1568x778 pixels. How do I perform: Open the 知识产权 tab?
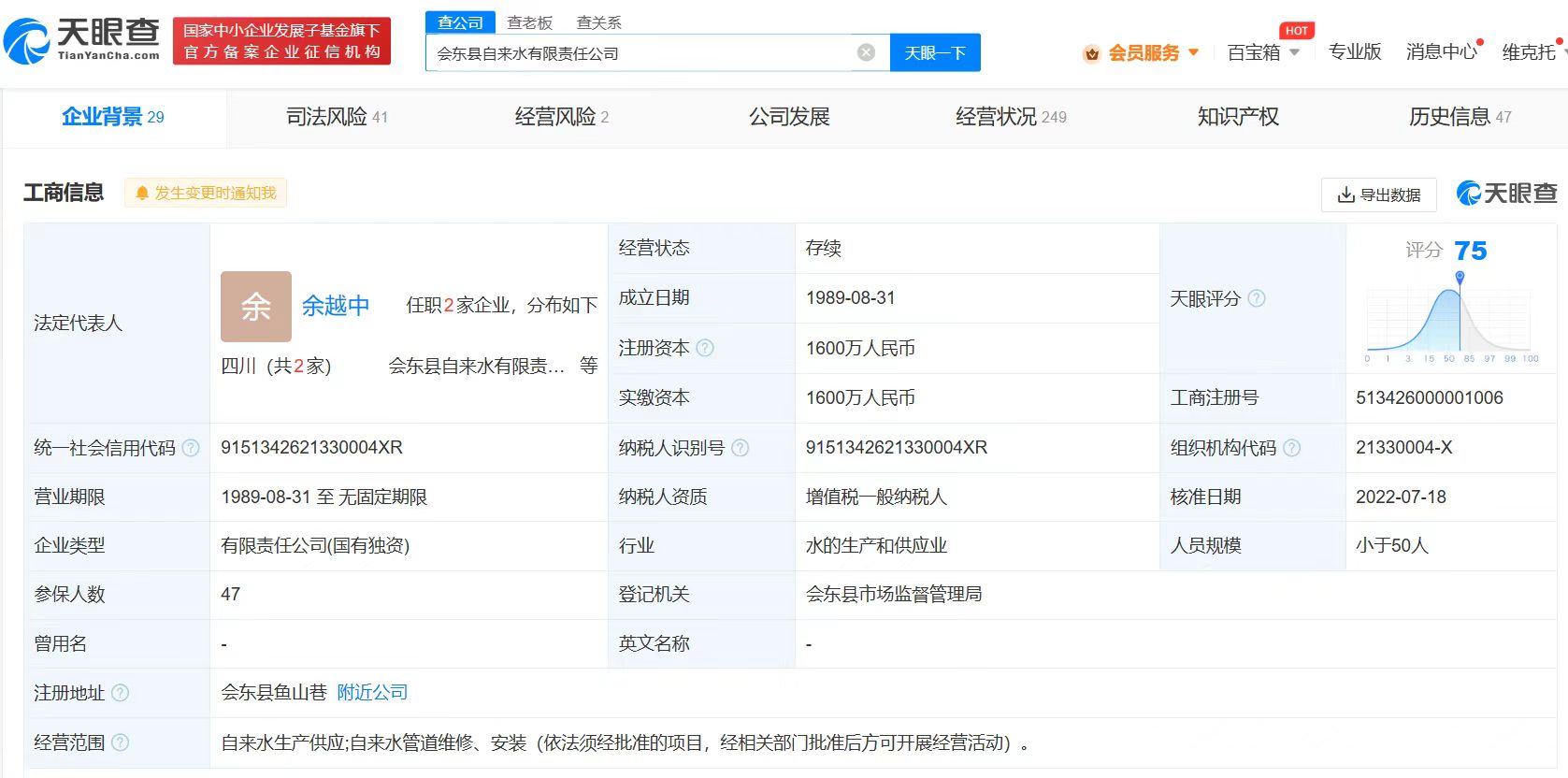[1238, 117]
